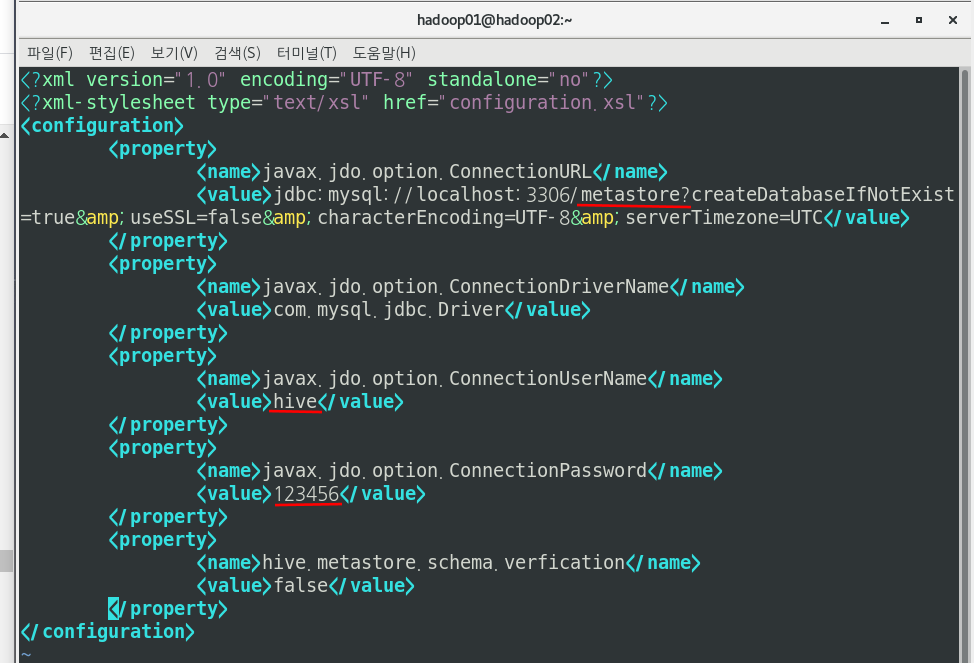Open the 편집(E) menu
This screenshot has width=974, height=663.
point(112,53)
